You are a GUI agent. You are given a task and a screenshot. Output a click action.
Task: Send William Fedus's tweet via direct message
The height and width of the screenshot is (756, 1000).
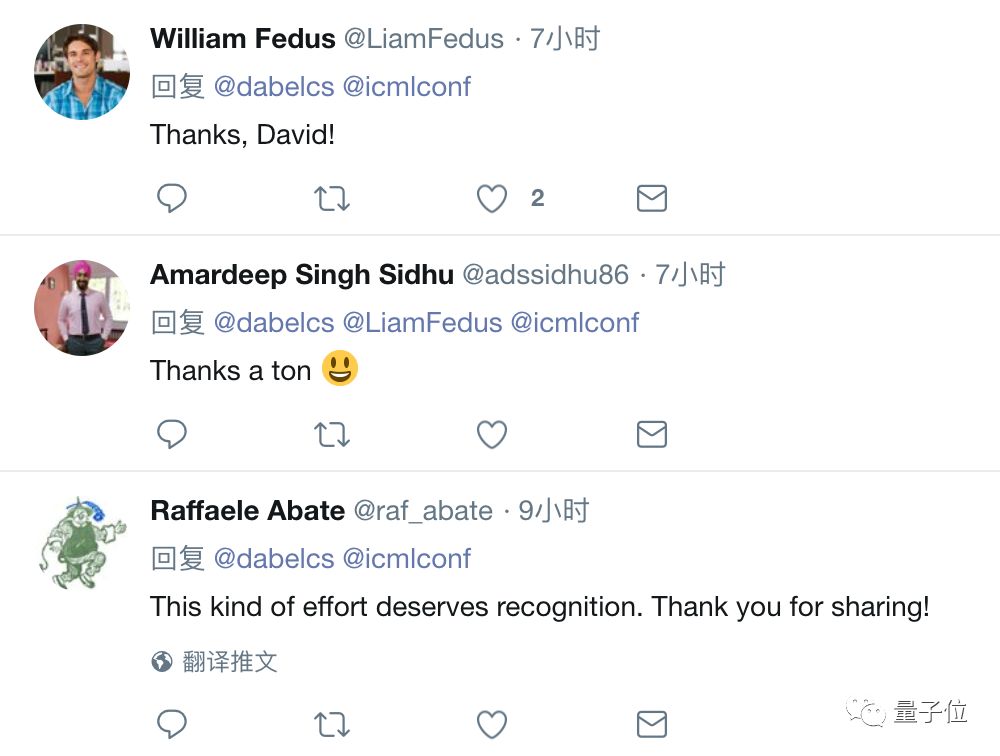click(x=651, y=199)
